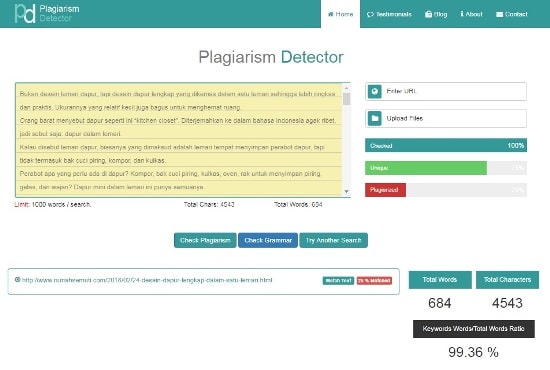The width and height of the screenshot is (550, 370).
Task: Click the Total Words header box
Action: tap(440, 280)
